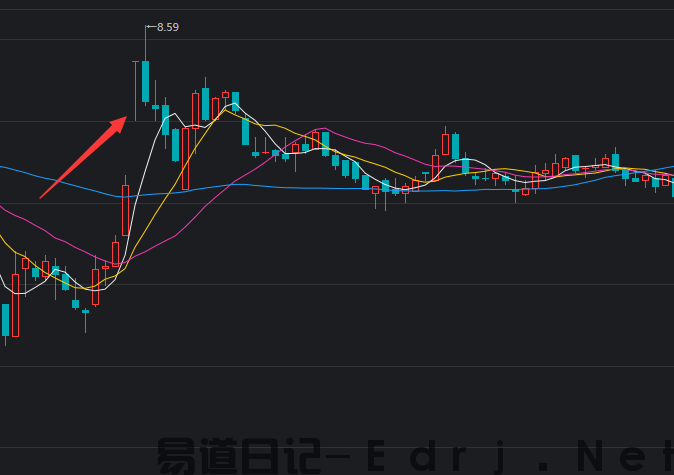
Task: Select the tall teal candlestick under 8.59
Action: tap(145, 65)
